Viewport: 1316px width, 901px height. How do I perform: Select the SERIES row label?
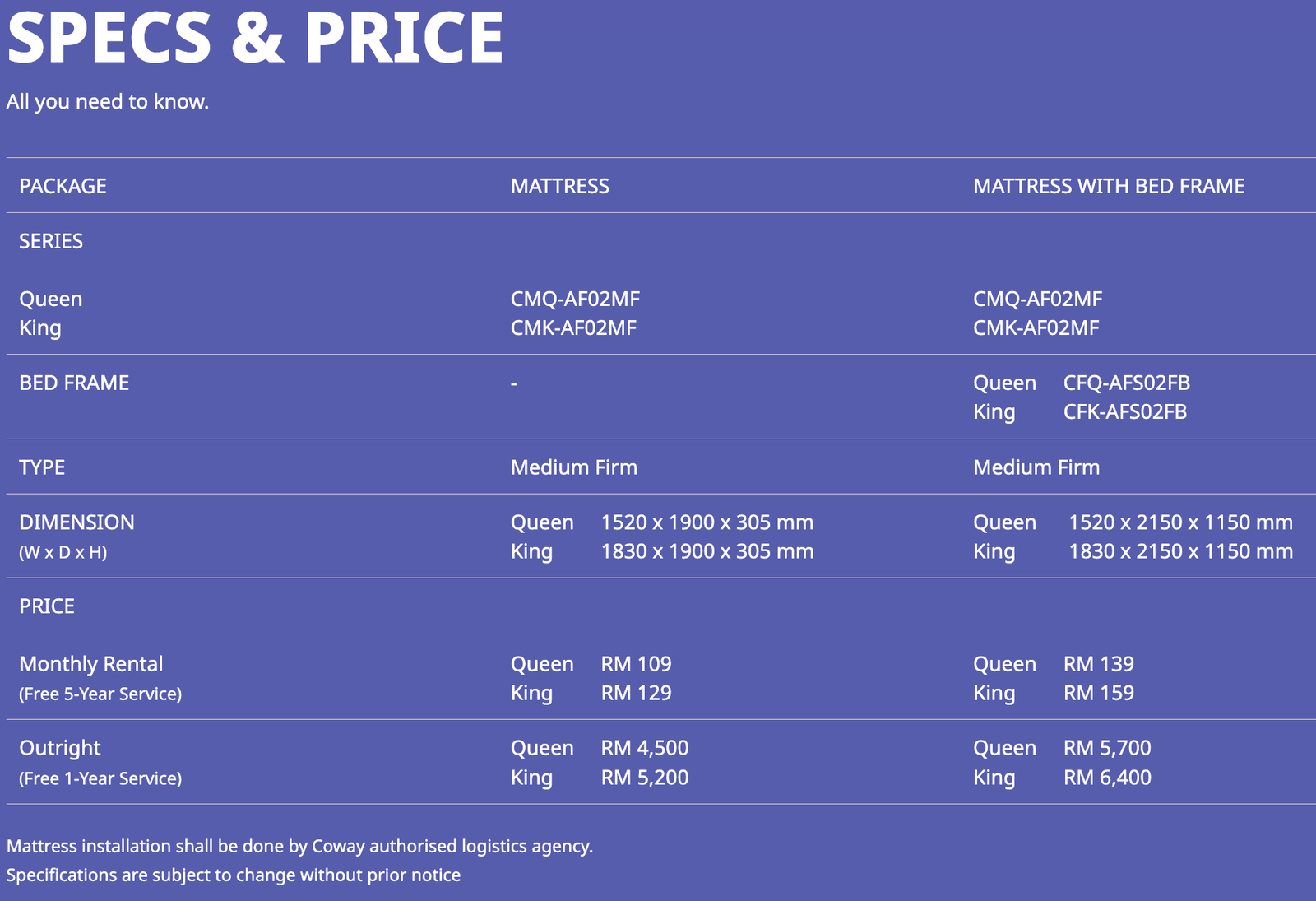click(51, 241)
